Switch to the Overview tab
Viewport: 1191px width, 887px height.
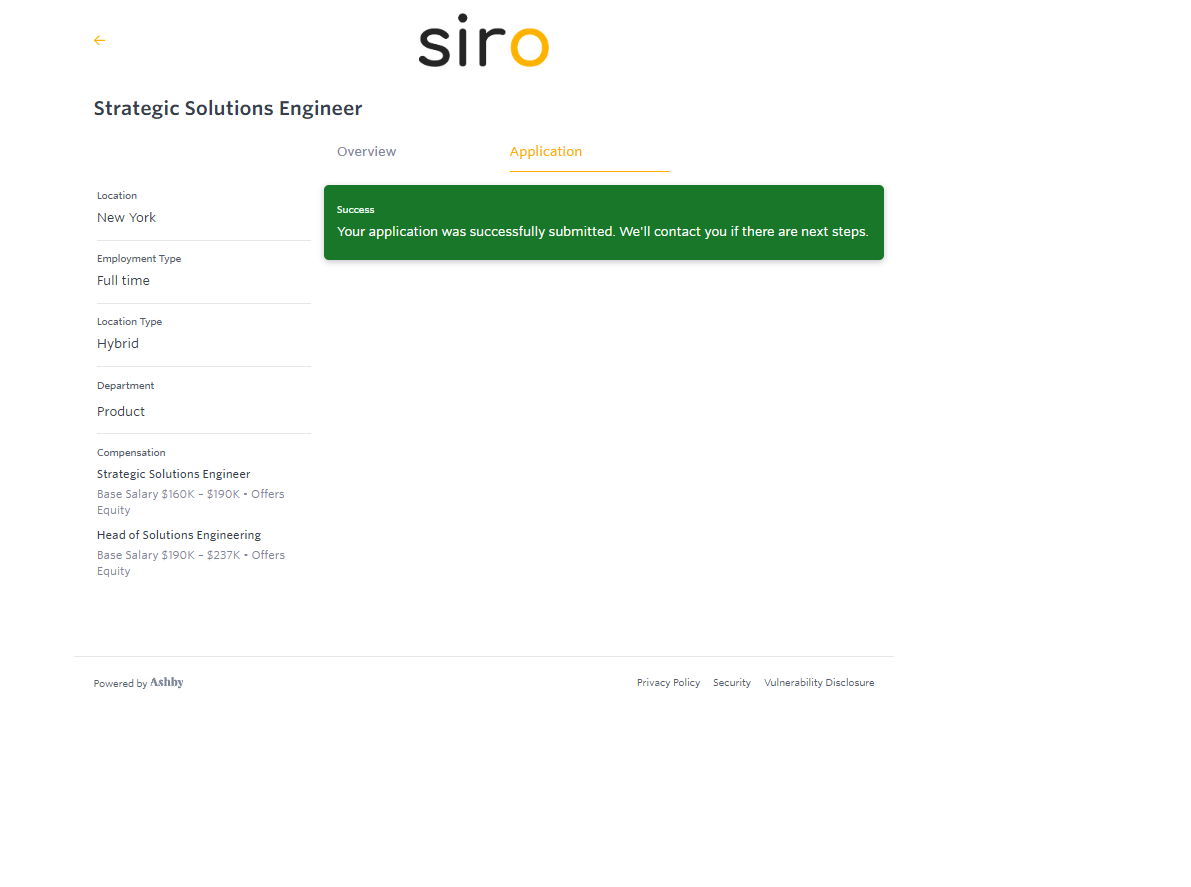click(x=366, y=152)
